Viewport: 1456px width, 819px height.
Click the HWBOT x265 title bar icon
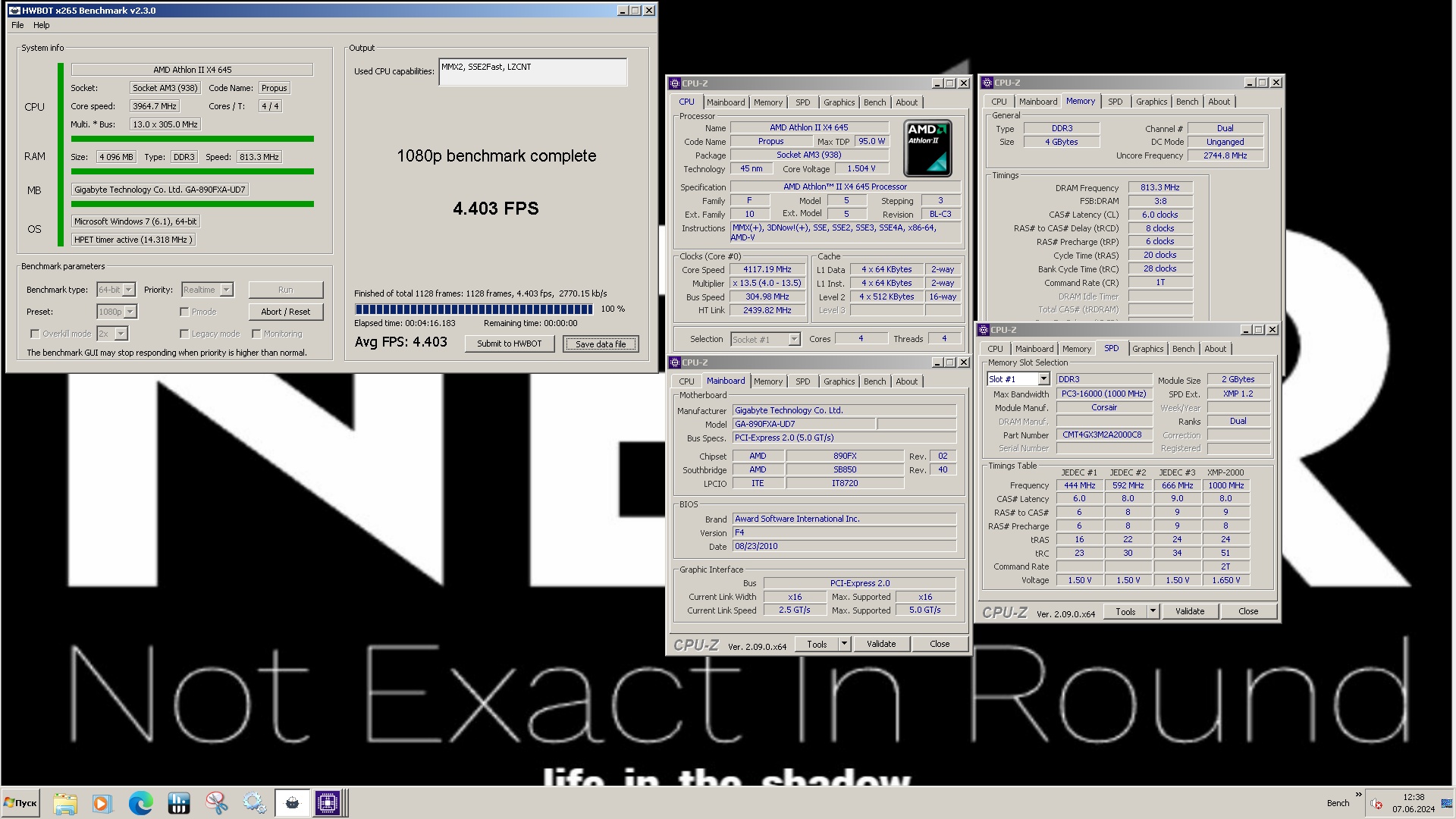click(x=14, y=11)
